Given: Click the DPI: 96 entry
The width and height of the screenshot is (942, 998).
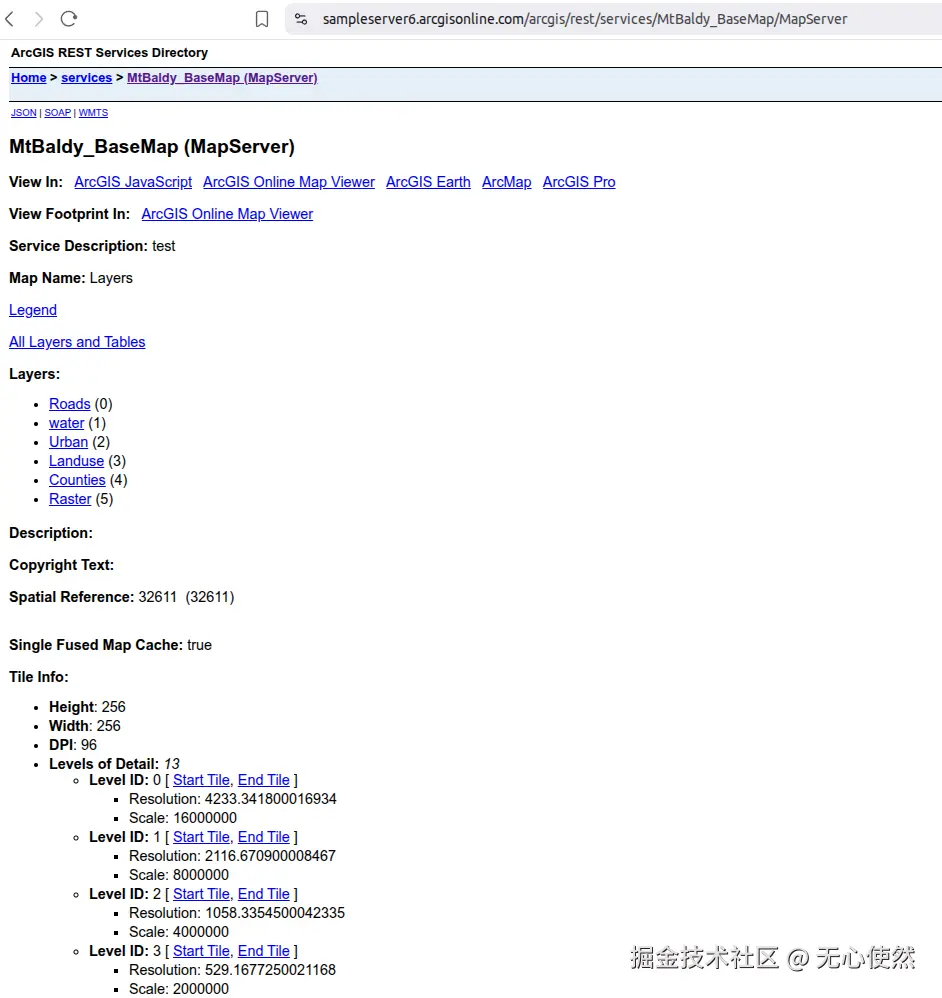Looking at the screenshot, I should [x=73, y=745].
